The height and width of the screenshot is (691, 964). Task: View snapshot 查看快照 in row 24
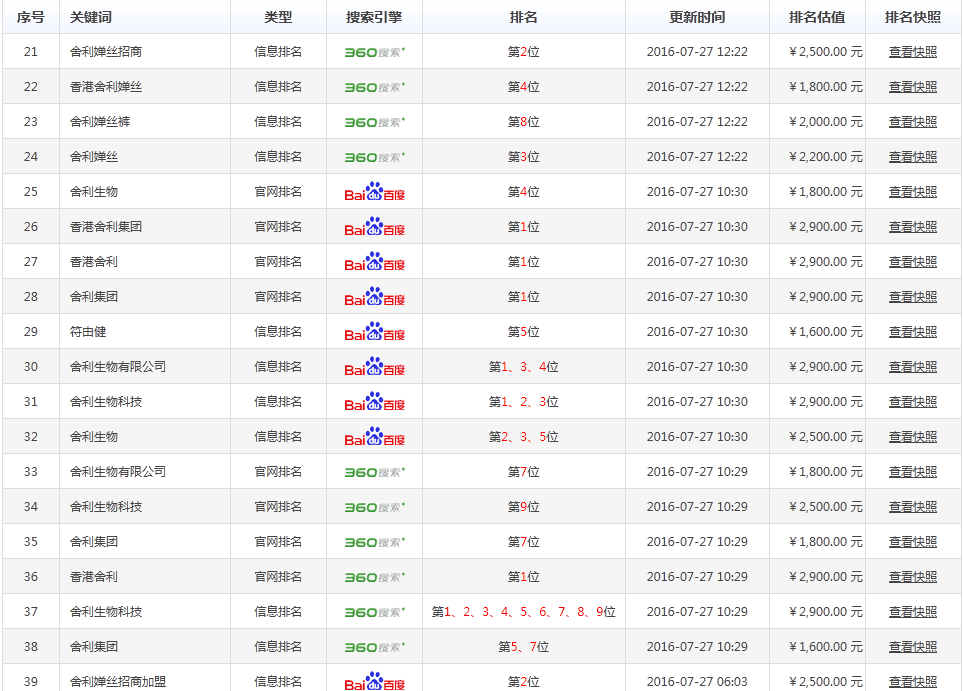pos(912,157)
